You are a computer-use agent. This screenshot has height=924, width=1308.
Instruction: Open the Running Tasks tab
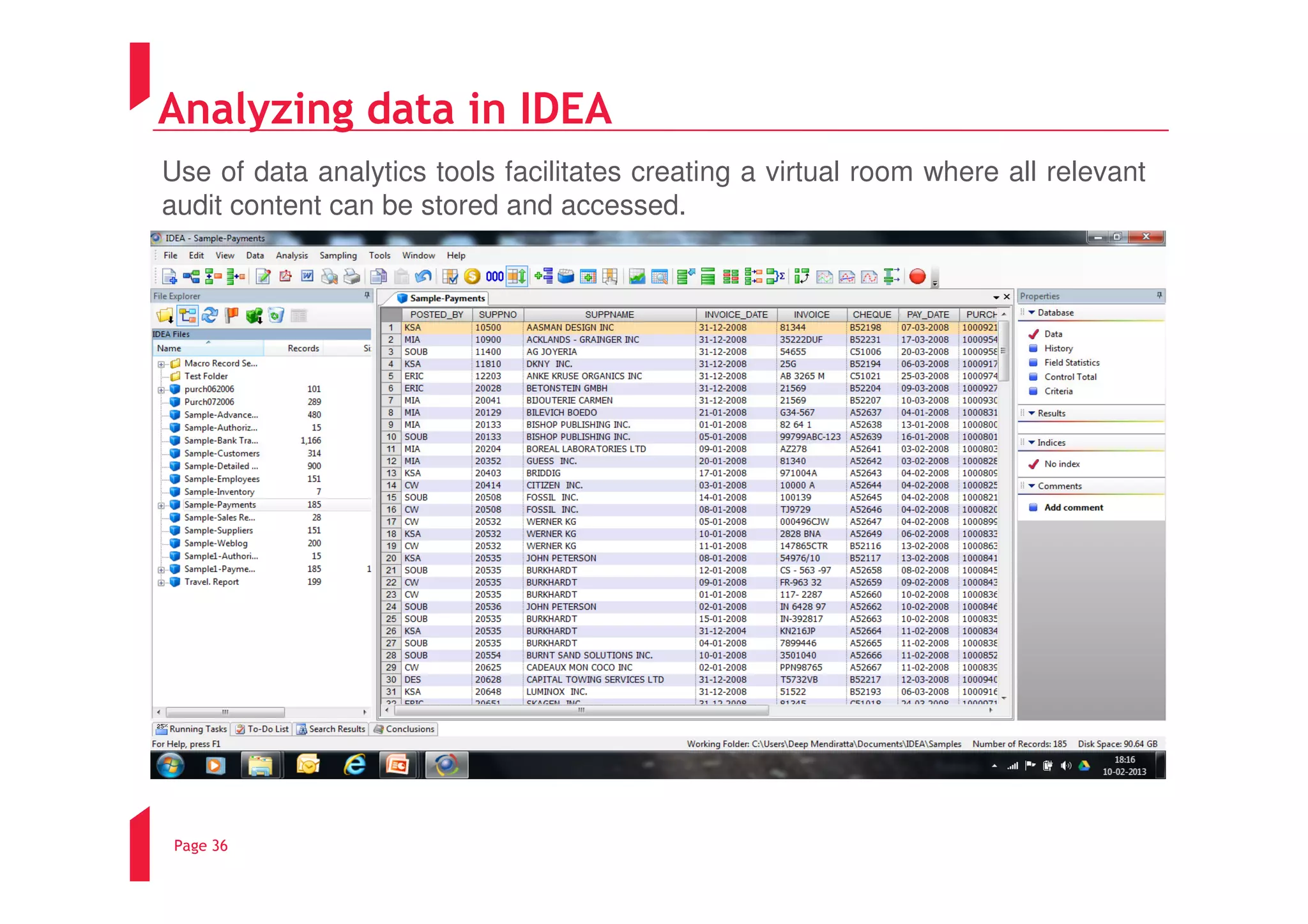point(191,729)
